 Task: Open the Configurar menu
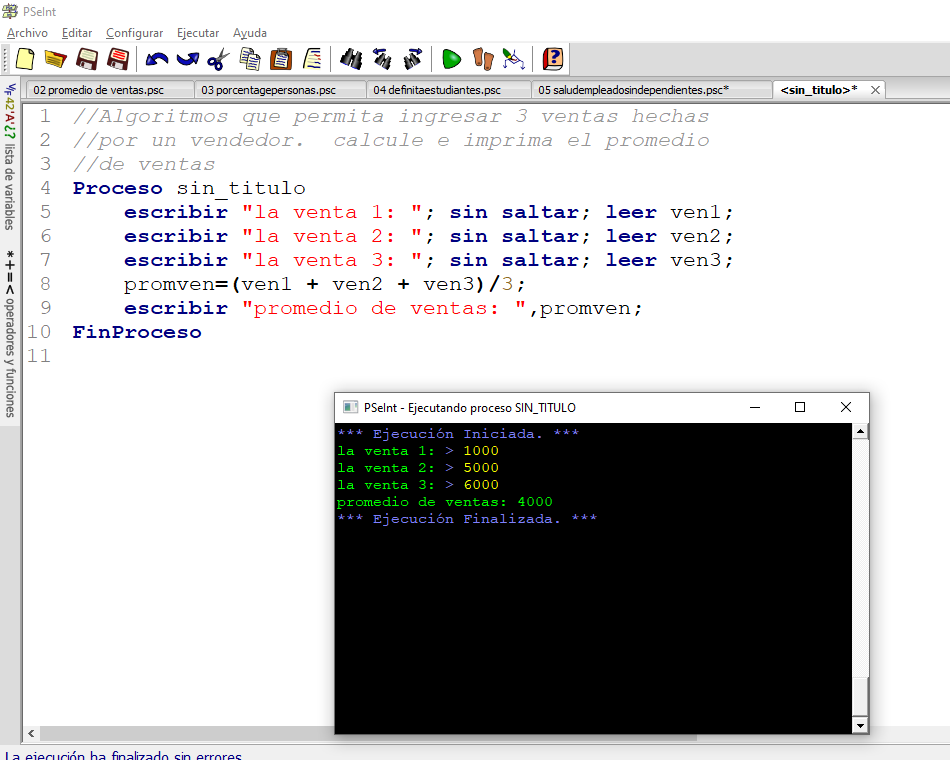135,33
